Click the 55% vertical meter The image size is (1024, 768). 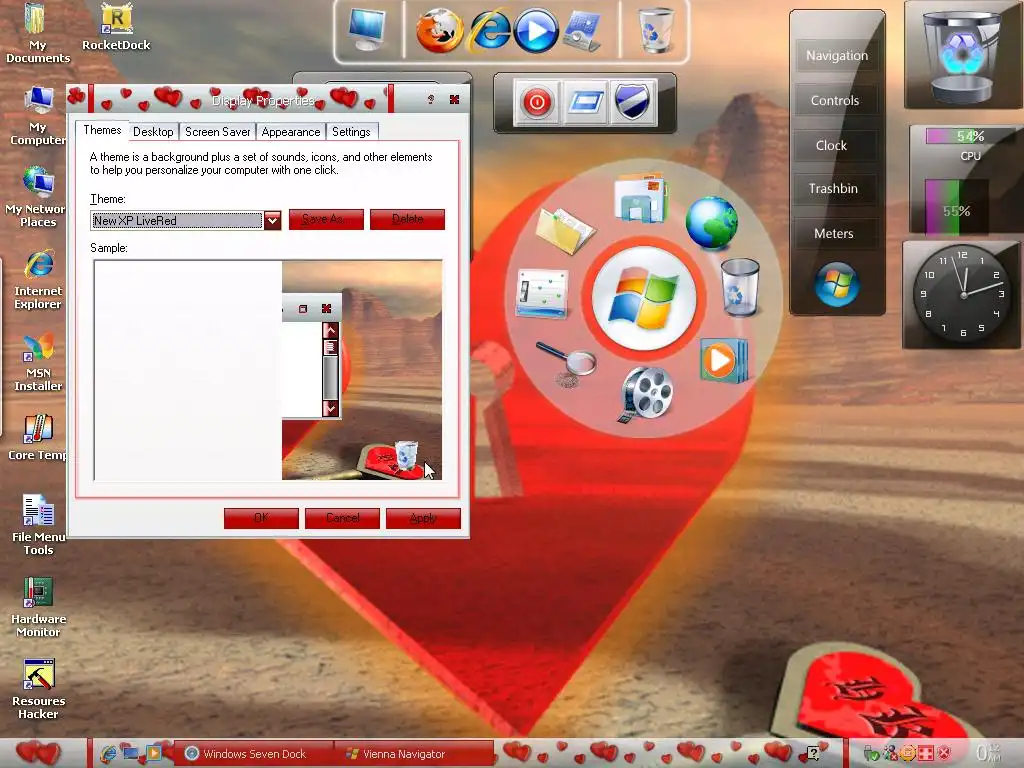coord(956,207)
